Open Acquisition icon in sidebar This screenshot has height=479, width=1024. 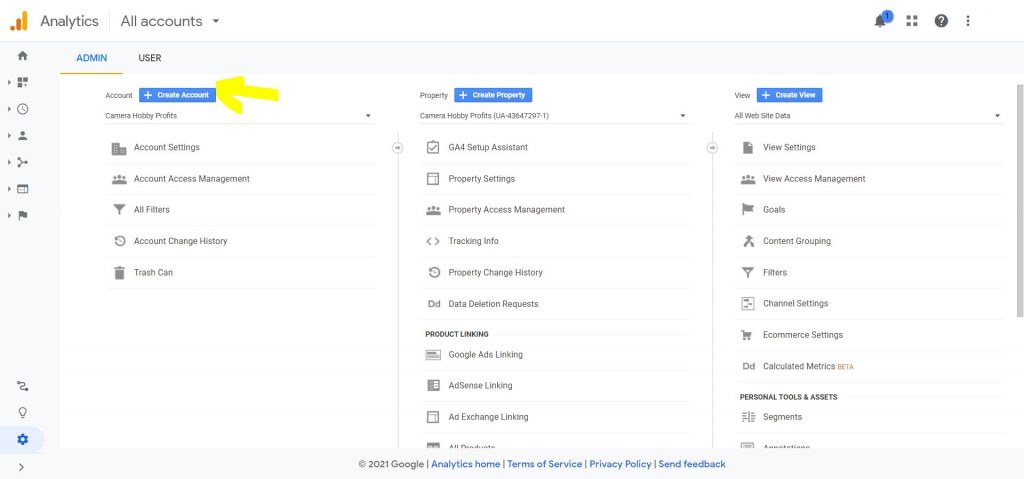[23, 162]
